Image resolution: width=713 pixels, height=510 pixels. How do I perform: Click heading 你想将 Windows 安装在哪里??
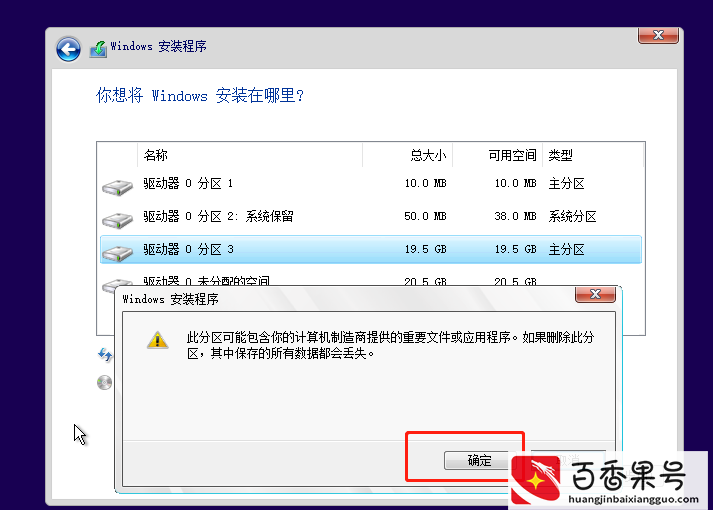click(x=200, y=95)
